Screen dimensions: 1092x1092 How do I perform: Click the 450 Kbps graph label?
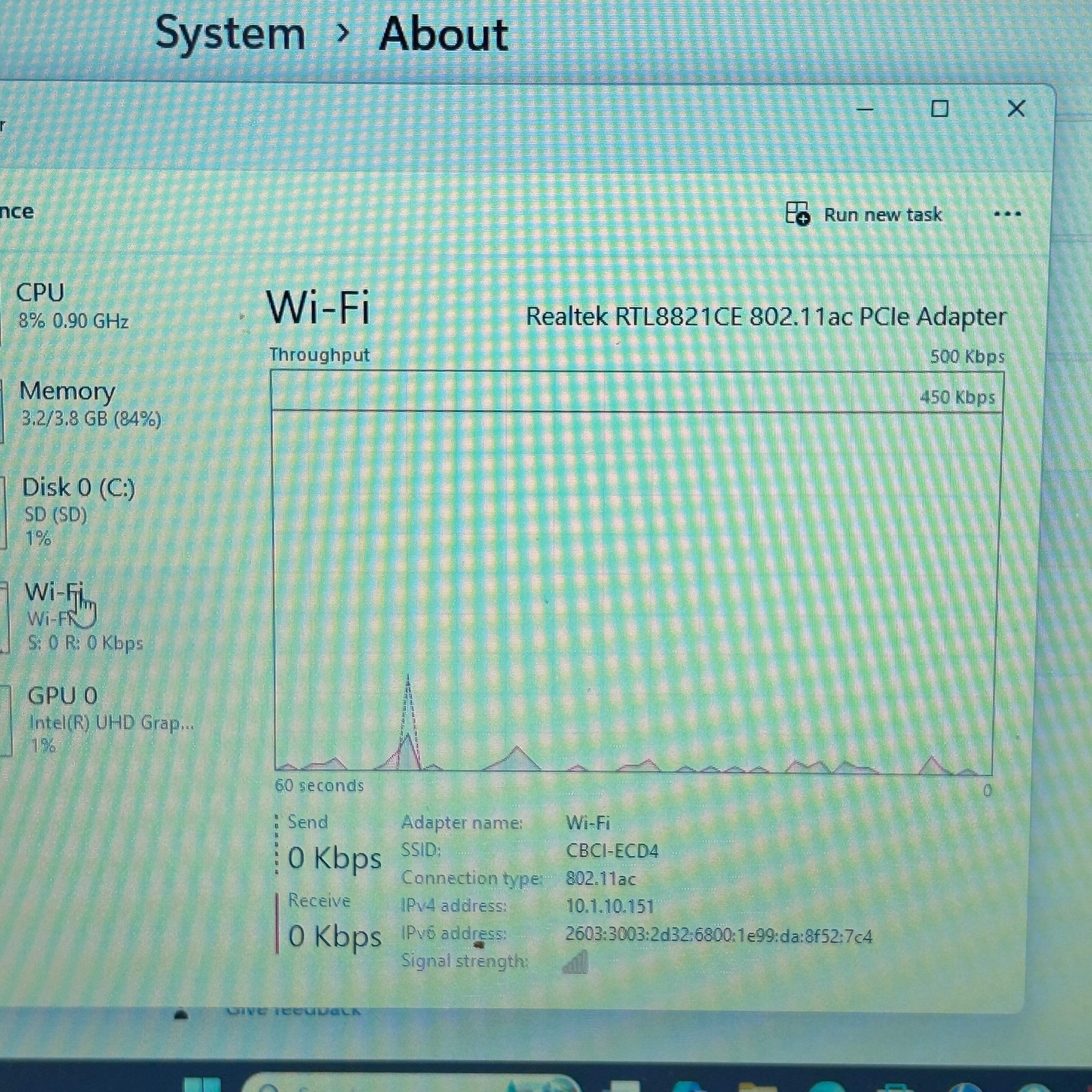click(958, 397)
